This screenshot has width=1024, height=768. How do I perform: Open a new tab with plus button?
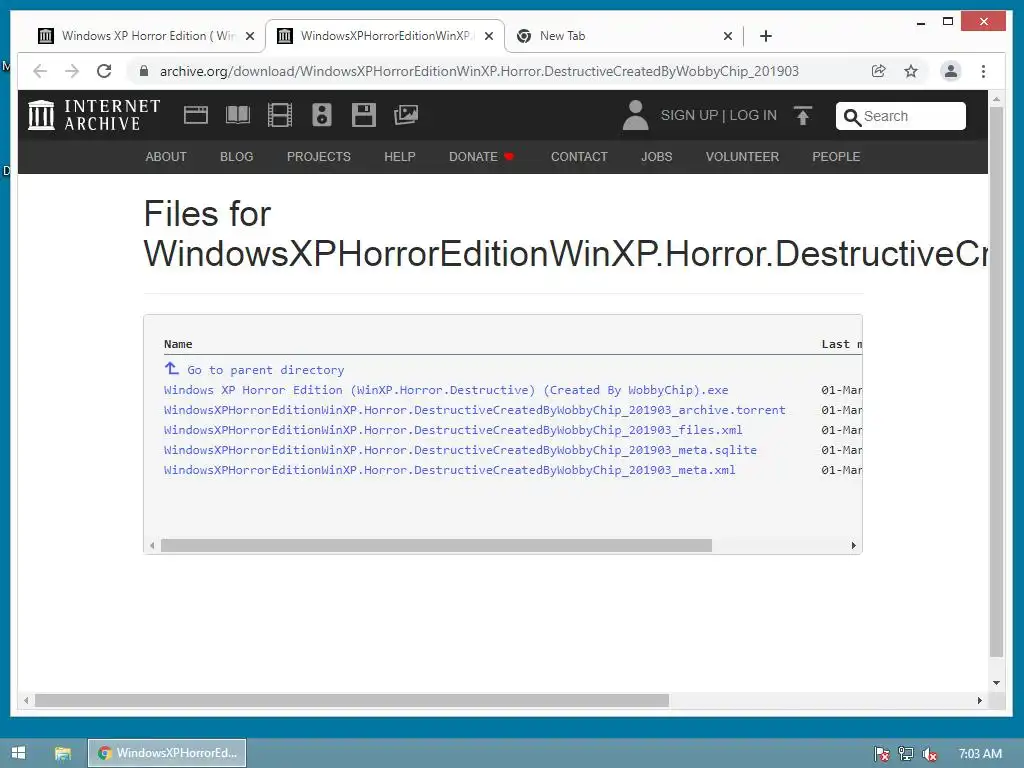pos(766,36)
